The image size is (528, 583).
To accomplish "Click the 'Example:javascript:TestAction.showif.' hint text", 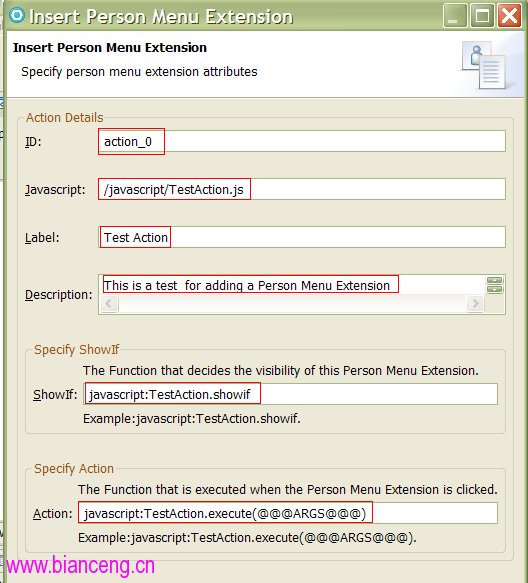I will pos(191,419).
